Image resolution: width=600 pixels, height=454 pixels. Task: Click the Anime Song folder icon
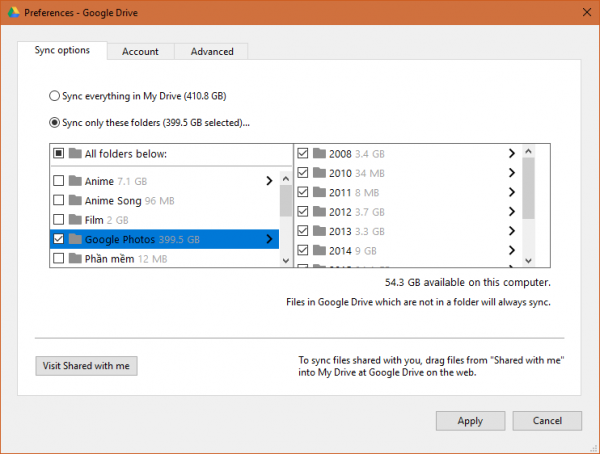tap(75, 200)
